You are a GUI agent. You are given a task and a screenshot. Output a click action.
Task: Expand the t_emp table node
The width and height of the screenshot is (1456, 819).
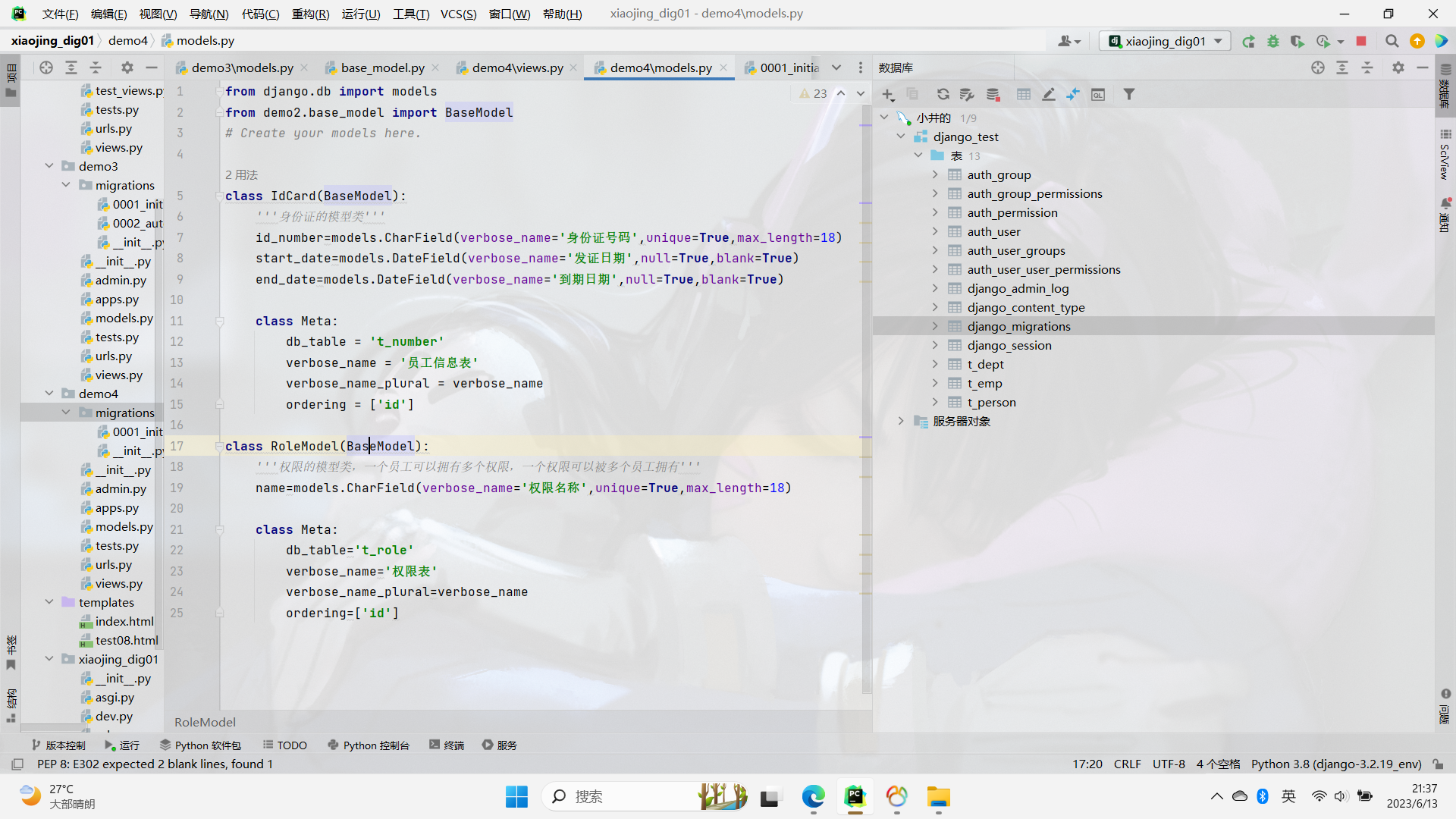coord(935,383)
